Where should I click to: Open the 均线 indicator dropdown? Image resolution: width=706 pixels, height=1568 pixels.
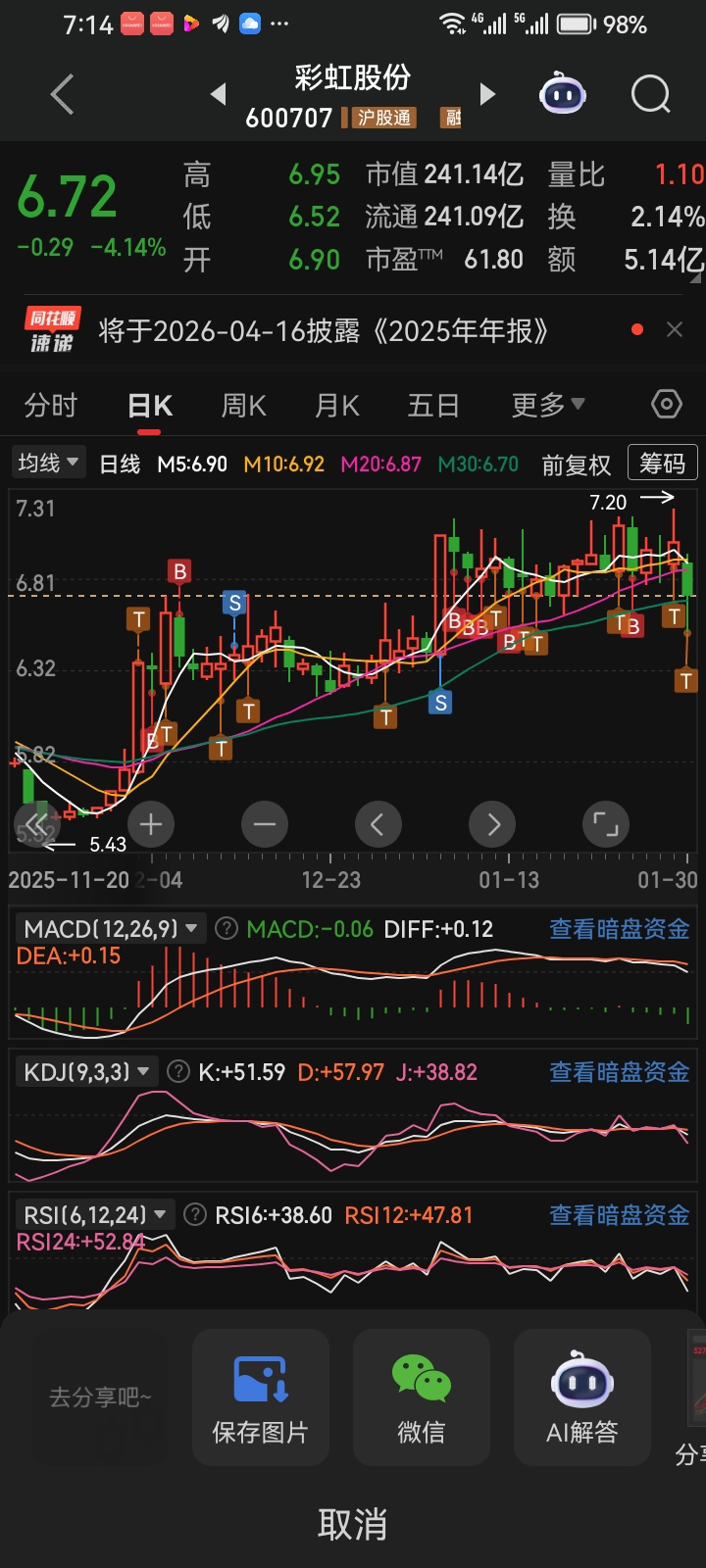click(x=48, y=463)
